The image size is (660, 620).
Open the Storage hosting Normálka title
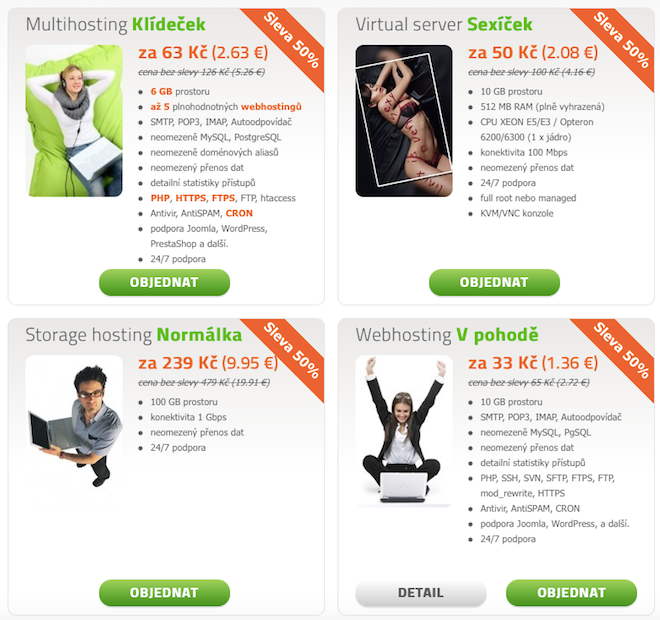[134, 335]
